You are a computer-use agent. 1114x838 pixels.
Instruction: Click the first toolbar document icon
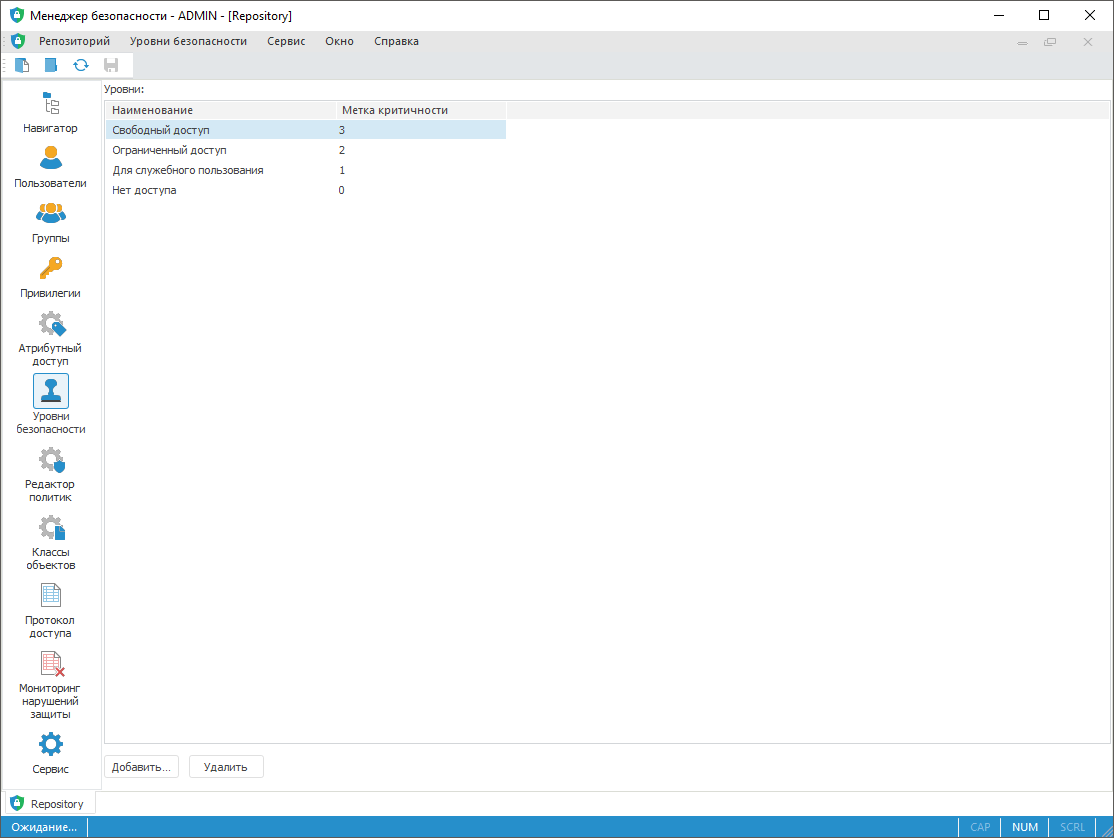click(x=22, y=65)
